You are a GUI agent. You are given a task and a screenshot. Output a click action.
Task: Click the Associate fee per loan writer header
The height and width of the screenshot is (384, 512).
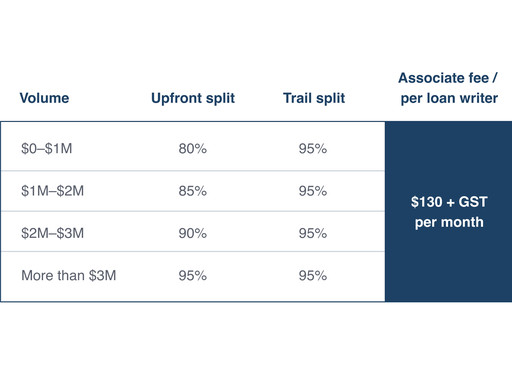coord(449,88)
